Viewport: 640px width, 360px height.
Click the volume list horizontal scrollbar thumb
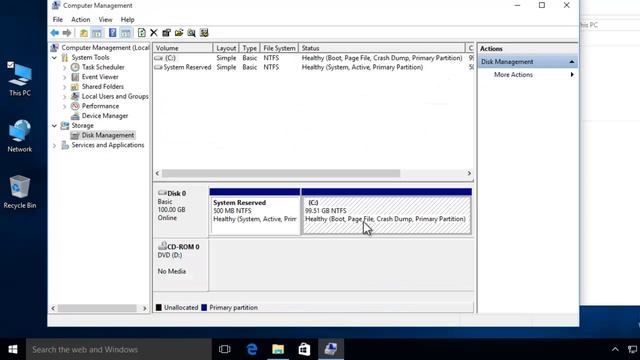coord(281,173)
